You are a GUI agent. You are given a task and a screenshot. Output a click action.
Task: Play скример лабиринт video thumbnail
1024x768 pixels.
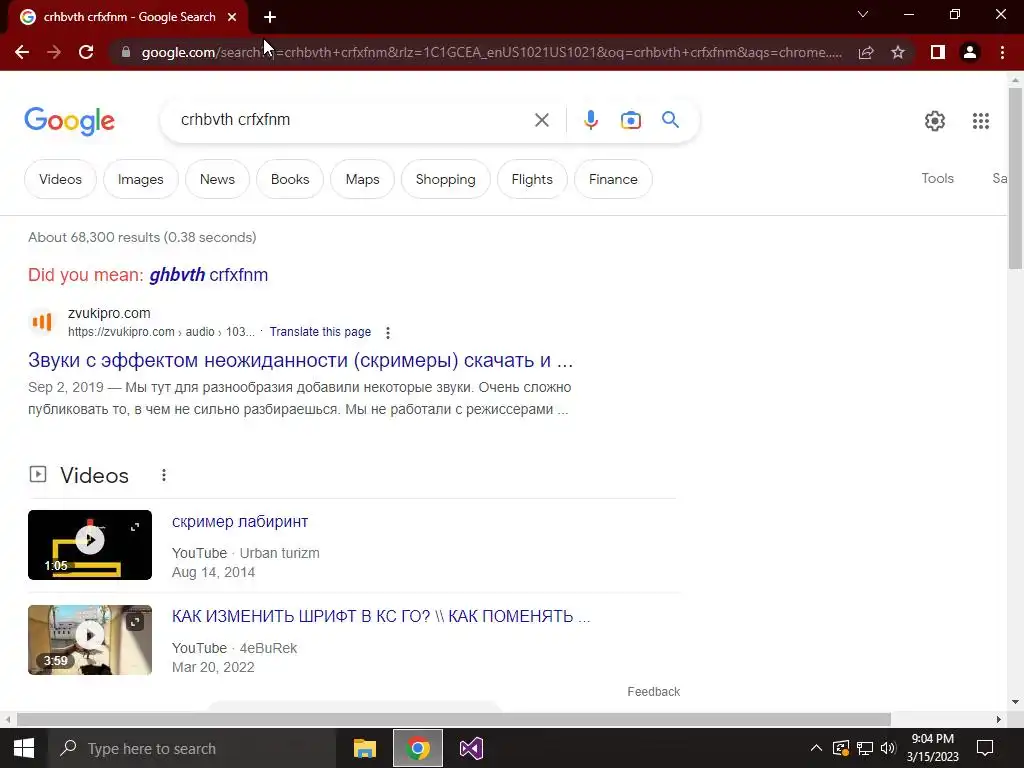[89, 545]
